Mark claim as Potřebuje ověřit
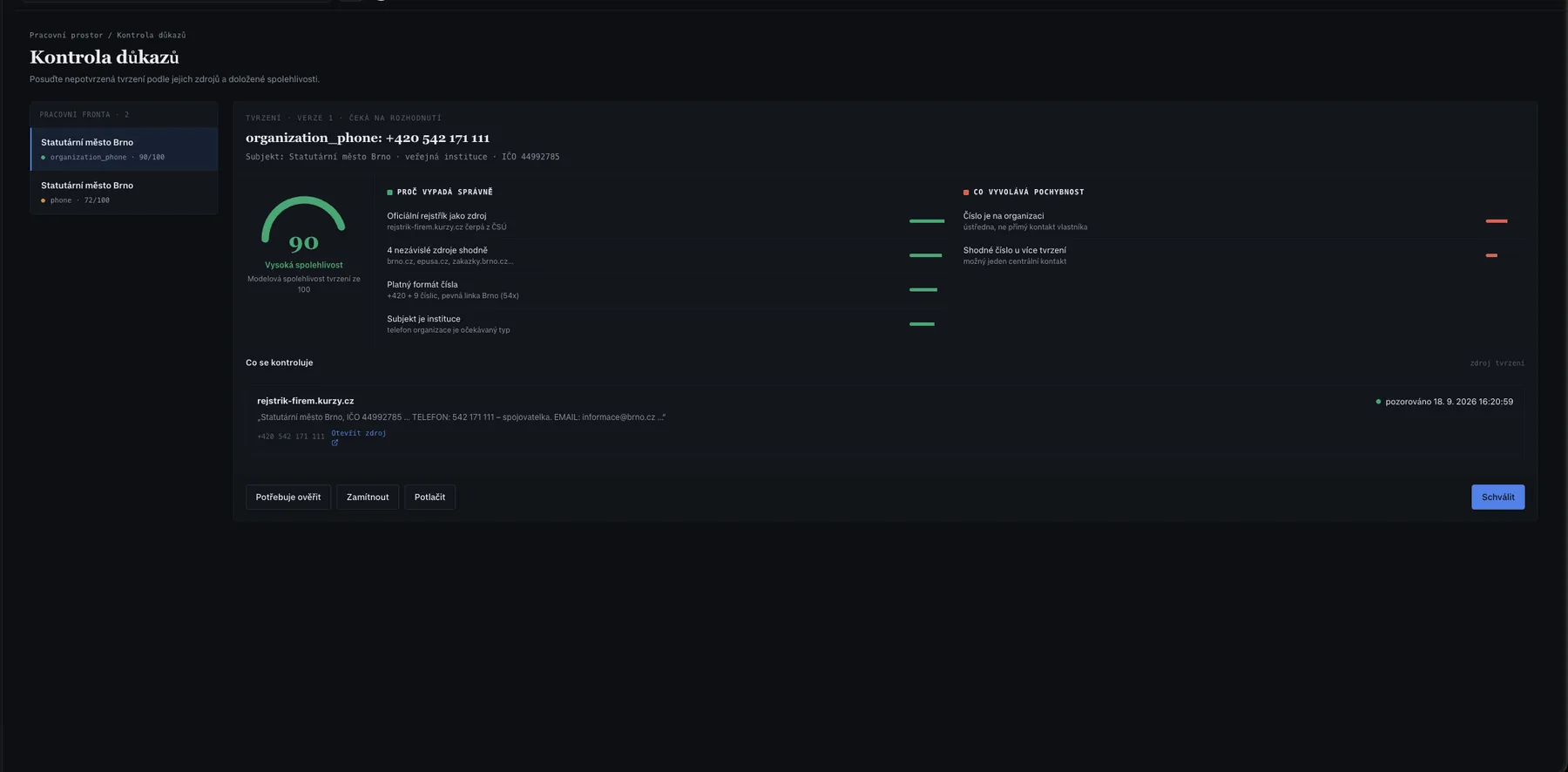 pos(288,497)
